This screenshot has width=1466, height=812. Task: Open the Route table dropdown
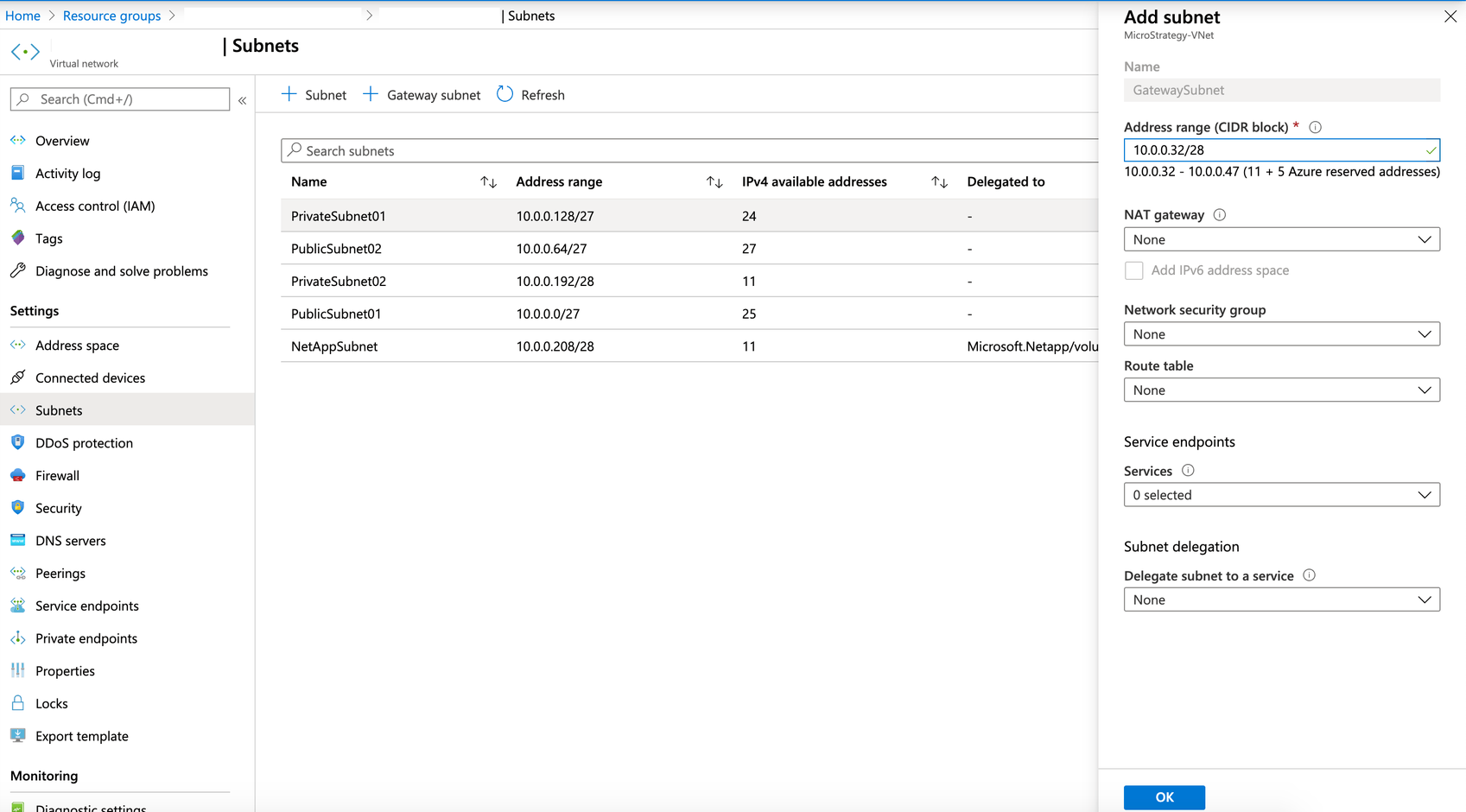pyautogui.click(x=1281, y=390)
